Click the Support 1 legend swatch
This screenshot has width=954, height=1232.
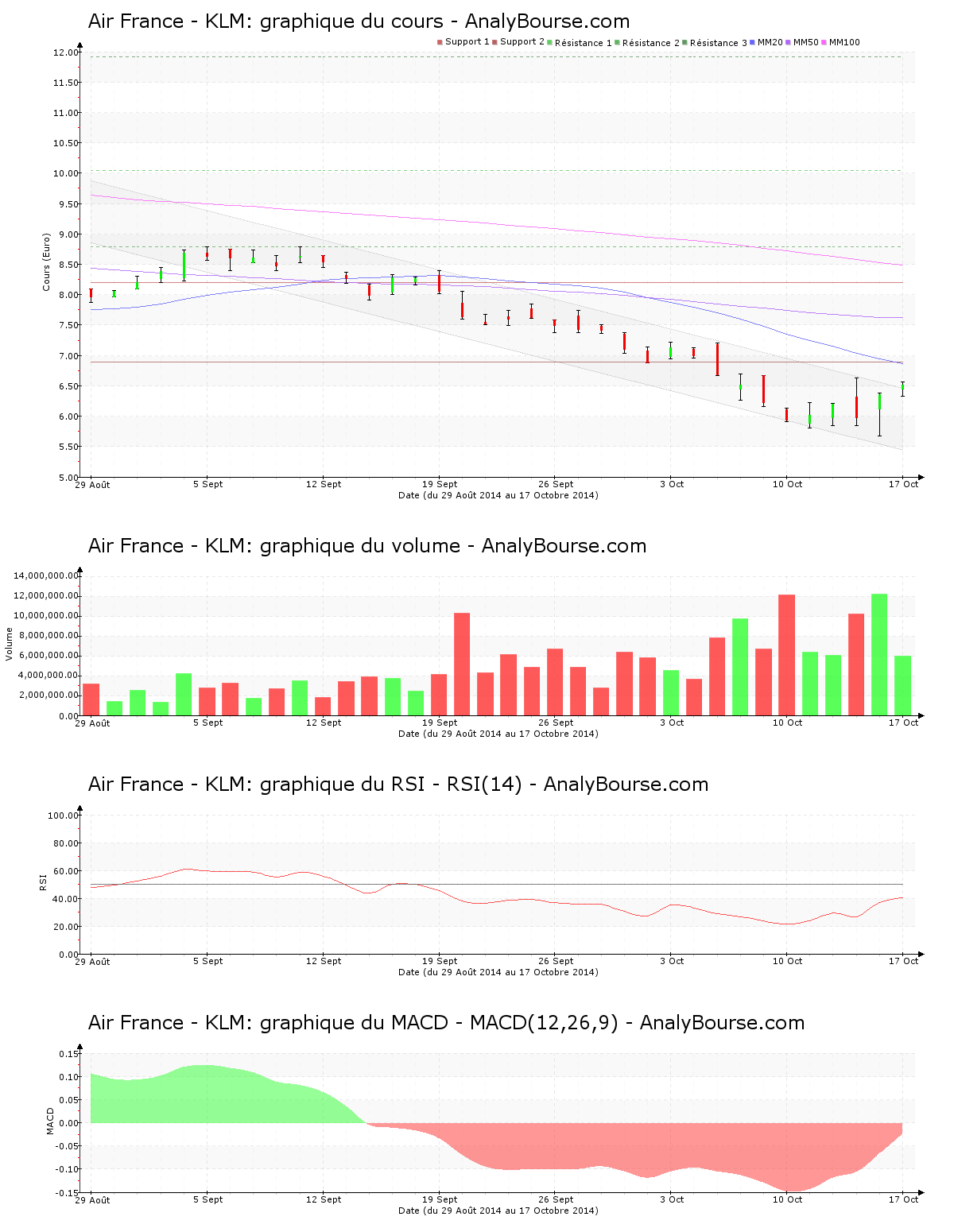click(x=440, y=42)
